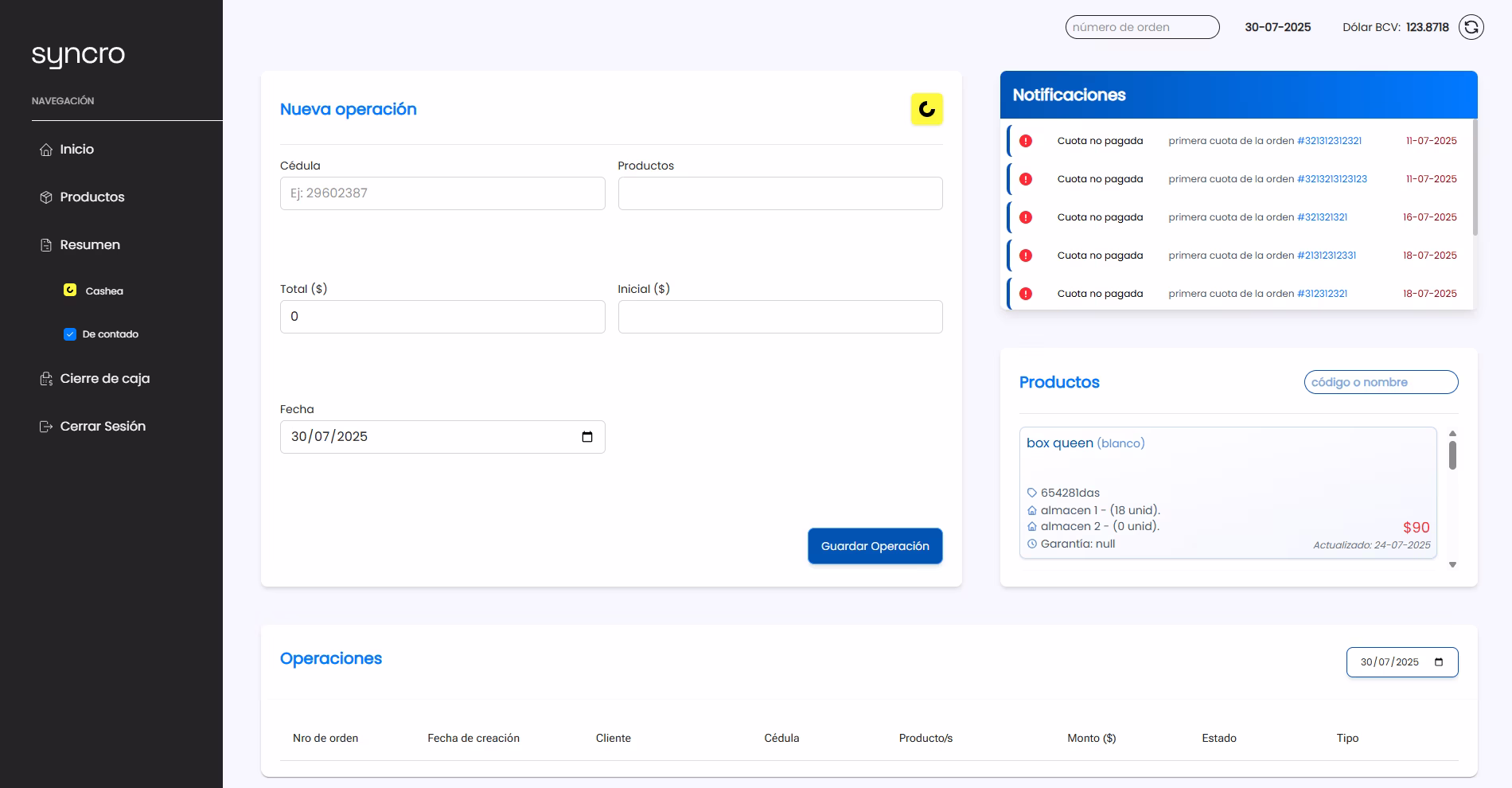Image resolution: width=1512 pixels, height=788 pixels.
Task: Click the Productos box icon in sidebar
Action: coord(46,197)
